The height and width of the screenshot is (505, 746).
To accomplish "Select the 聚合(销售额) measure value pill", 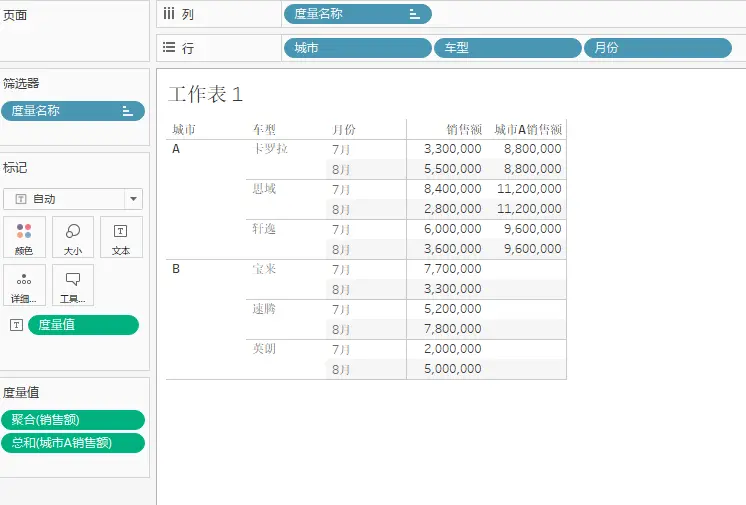I will click(x=73, y=420).
